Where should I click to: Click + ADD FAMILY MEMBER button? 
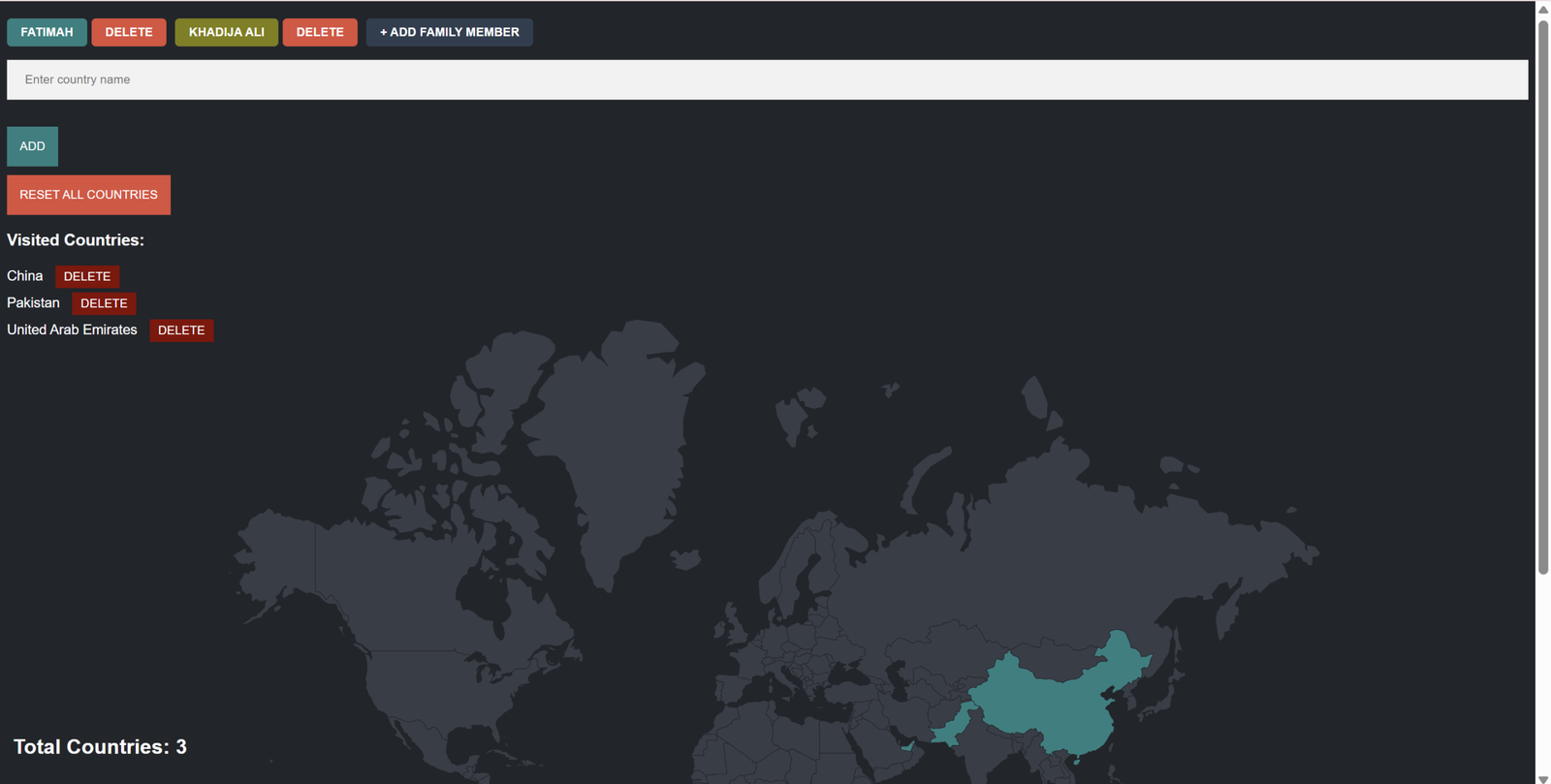(x=449, y=32)
